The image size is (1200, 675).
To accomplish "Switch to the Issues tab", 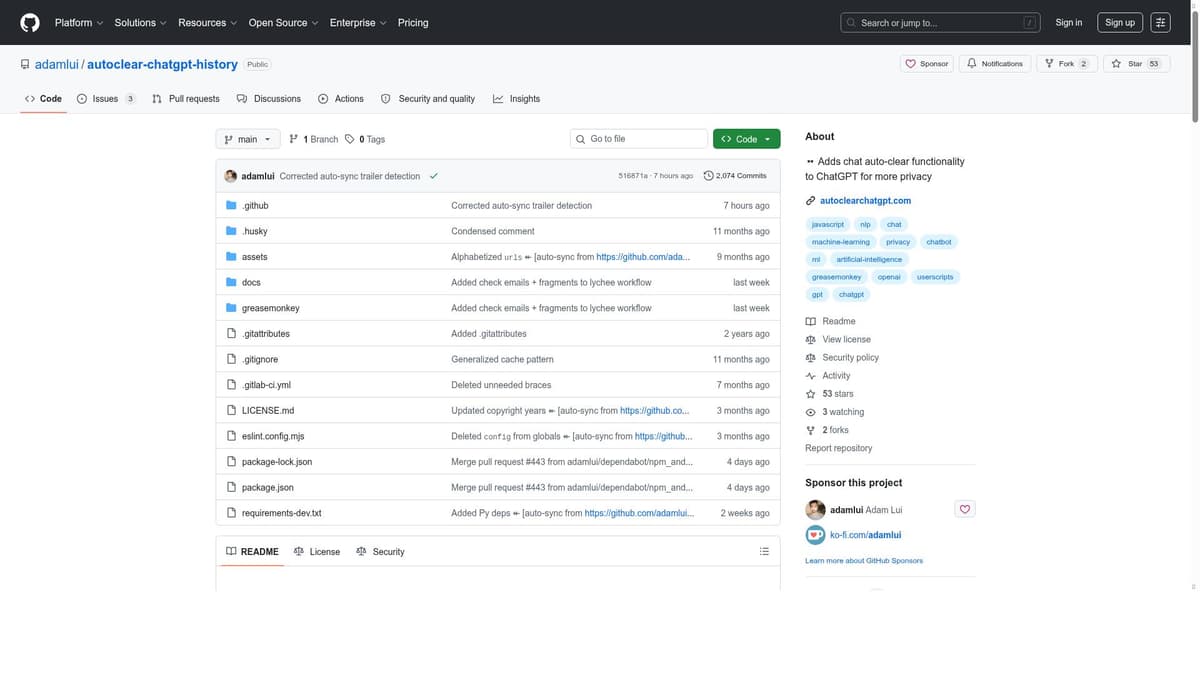I will pyautogui.click(x=106, y=99).
